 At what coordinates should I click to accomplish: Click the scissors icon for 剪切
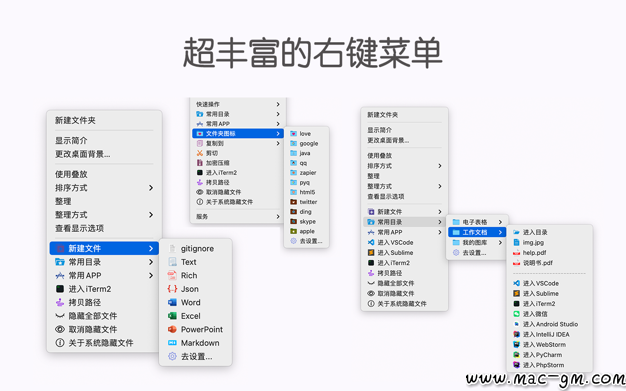tap(200, 153)
